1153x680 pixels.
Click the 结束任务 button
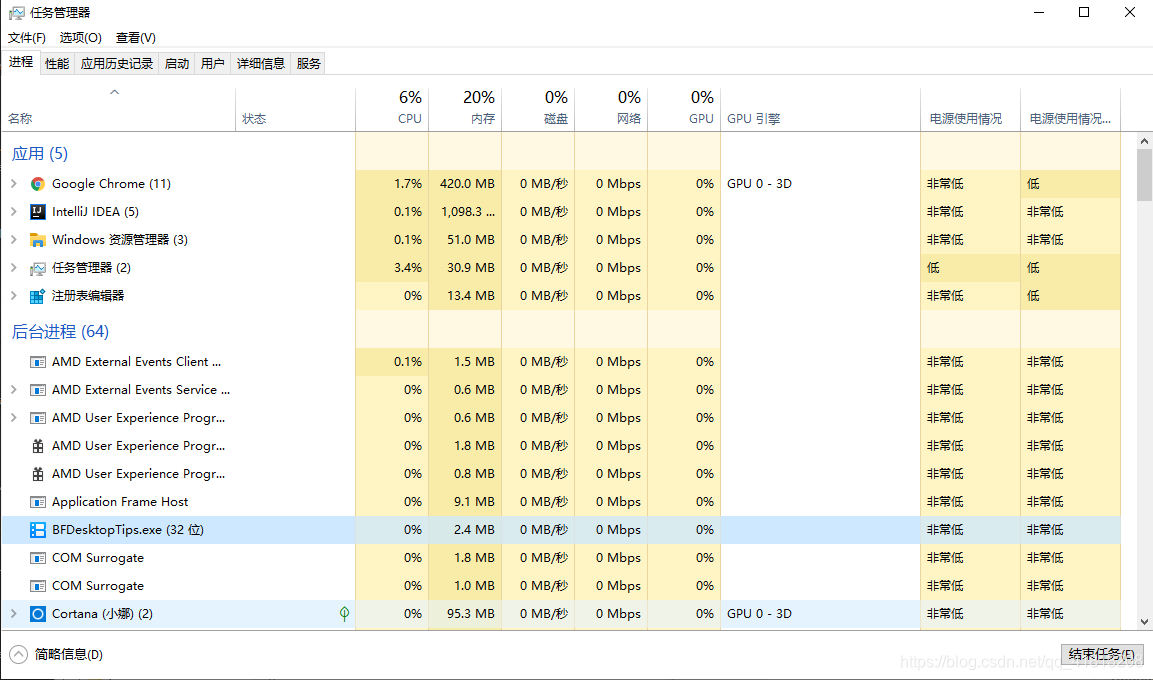(x=1102, y=654)
